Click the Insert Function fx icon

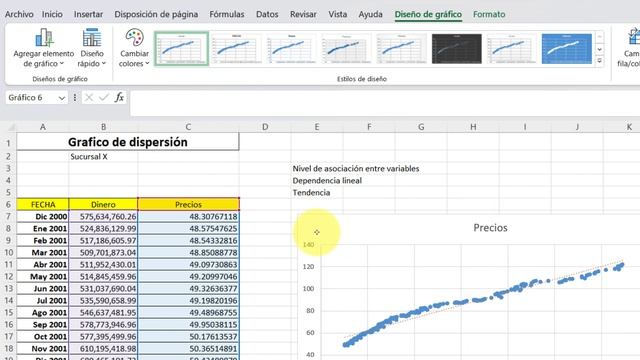click(119, 98)
